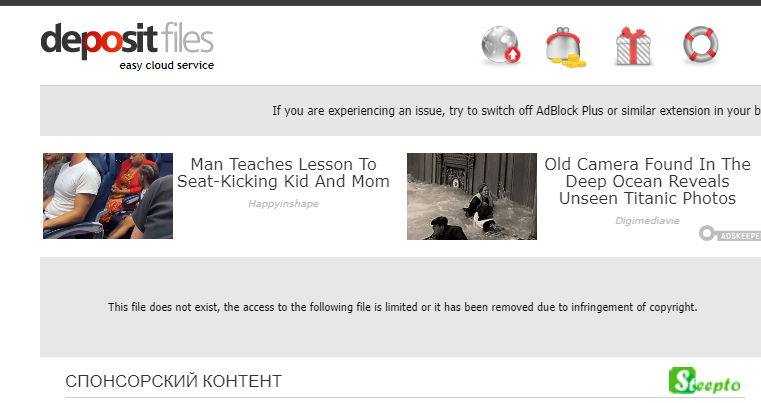
Task: Click the Digimediavie source label
Action: click(x=647, y=220)
